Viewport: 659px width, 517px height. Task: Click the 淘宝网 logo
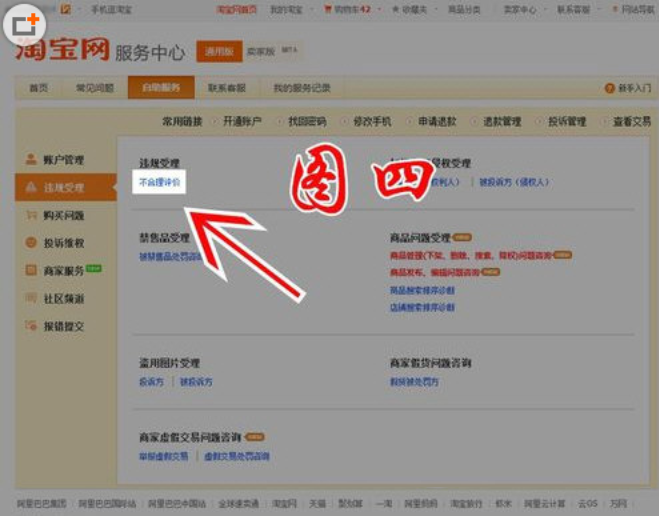(63, 50)
